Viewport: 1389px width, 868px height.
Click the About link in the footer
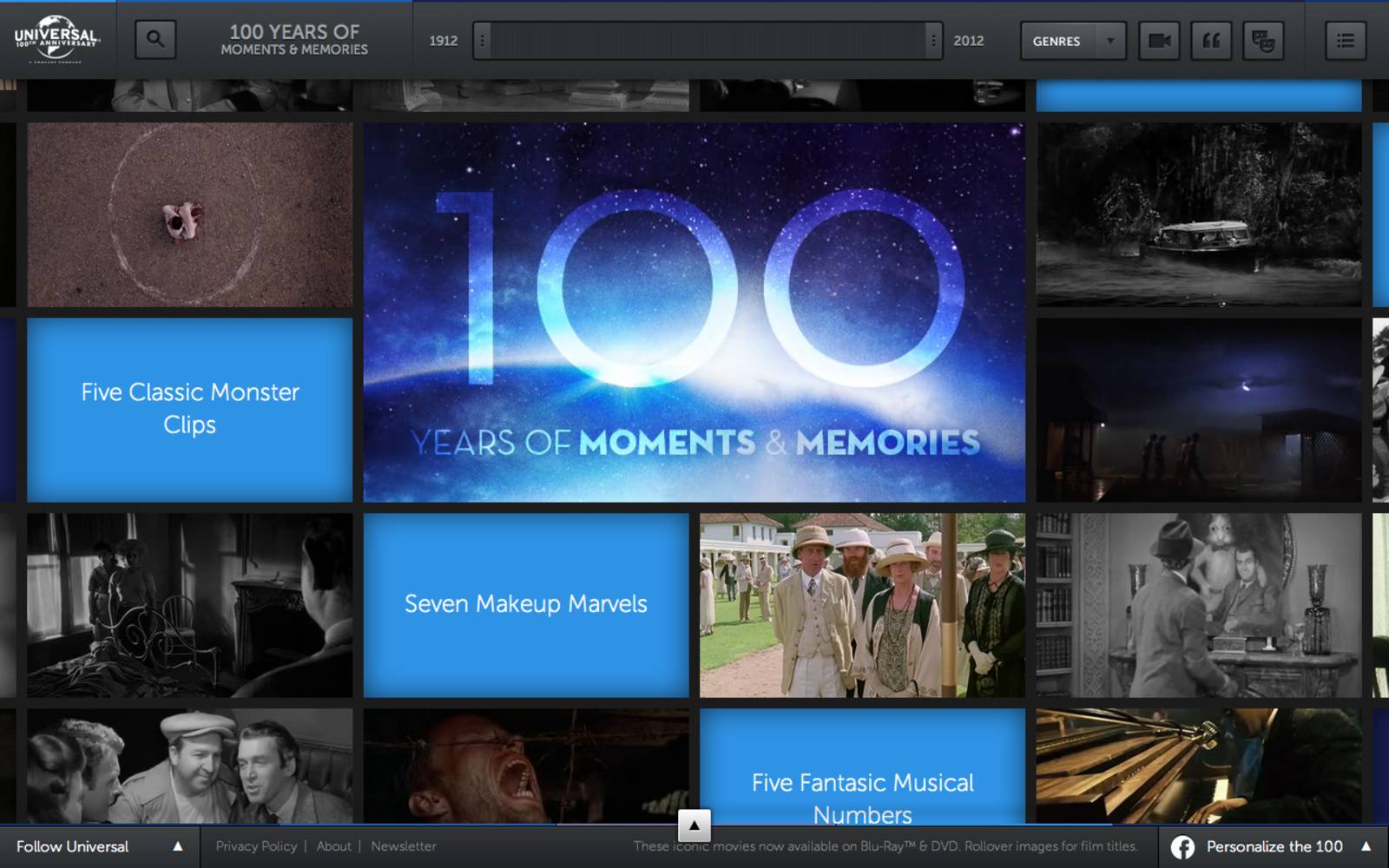(333, 845)
